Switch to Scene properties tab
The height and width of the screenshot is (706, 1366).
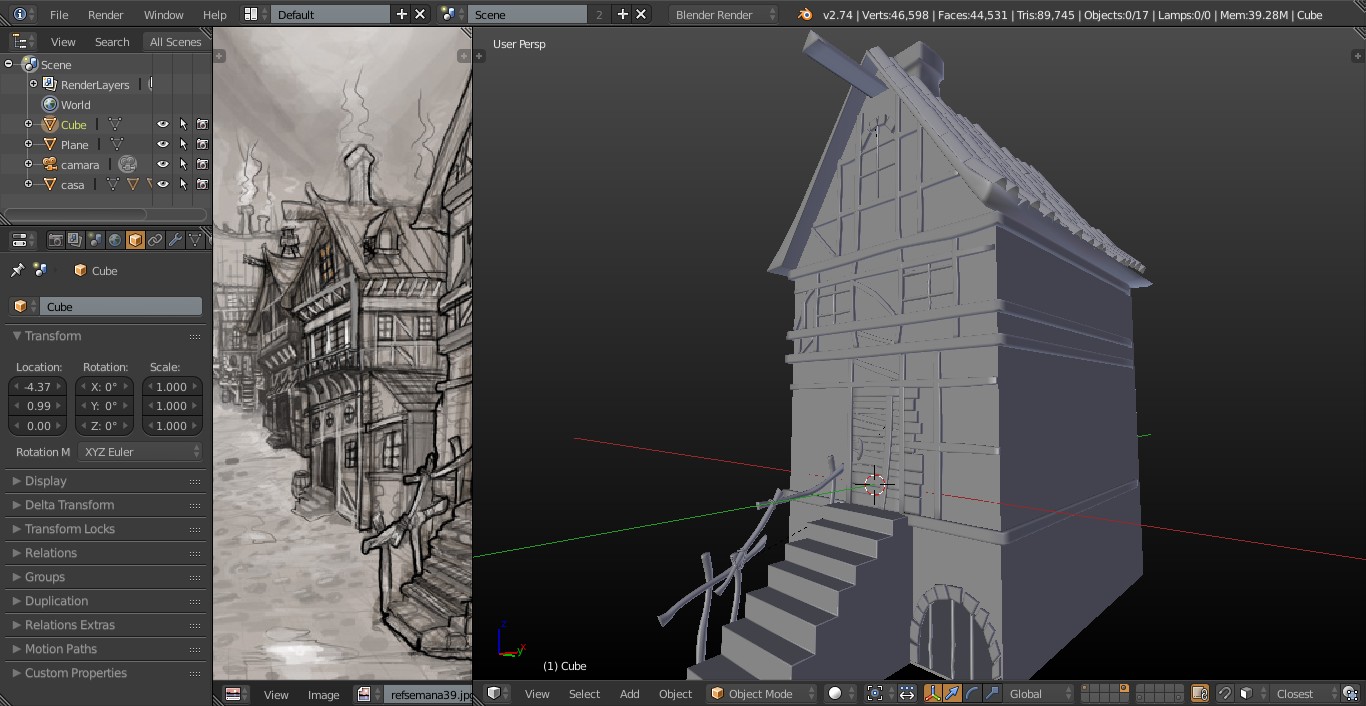click(95, 240)
